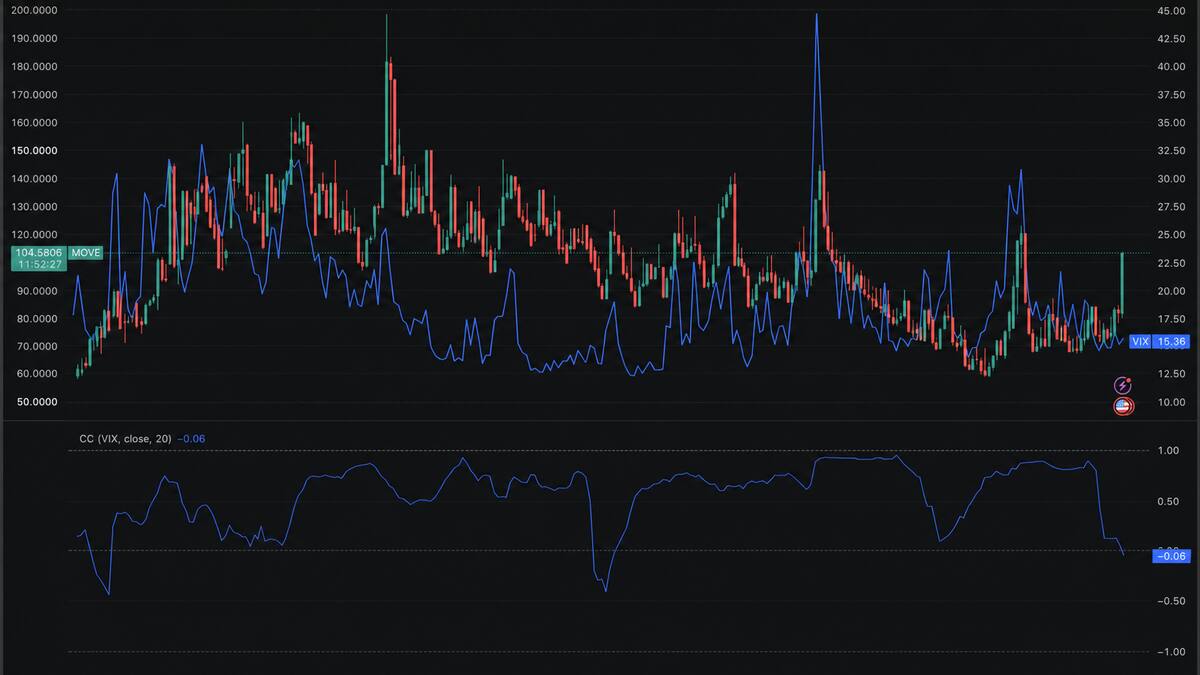This screenshot has height=675, width=1200.
Task: Open the CC (VIX, close, 20) indicator legend
Action: (125, 439)
